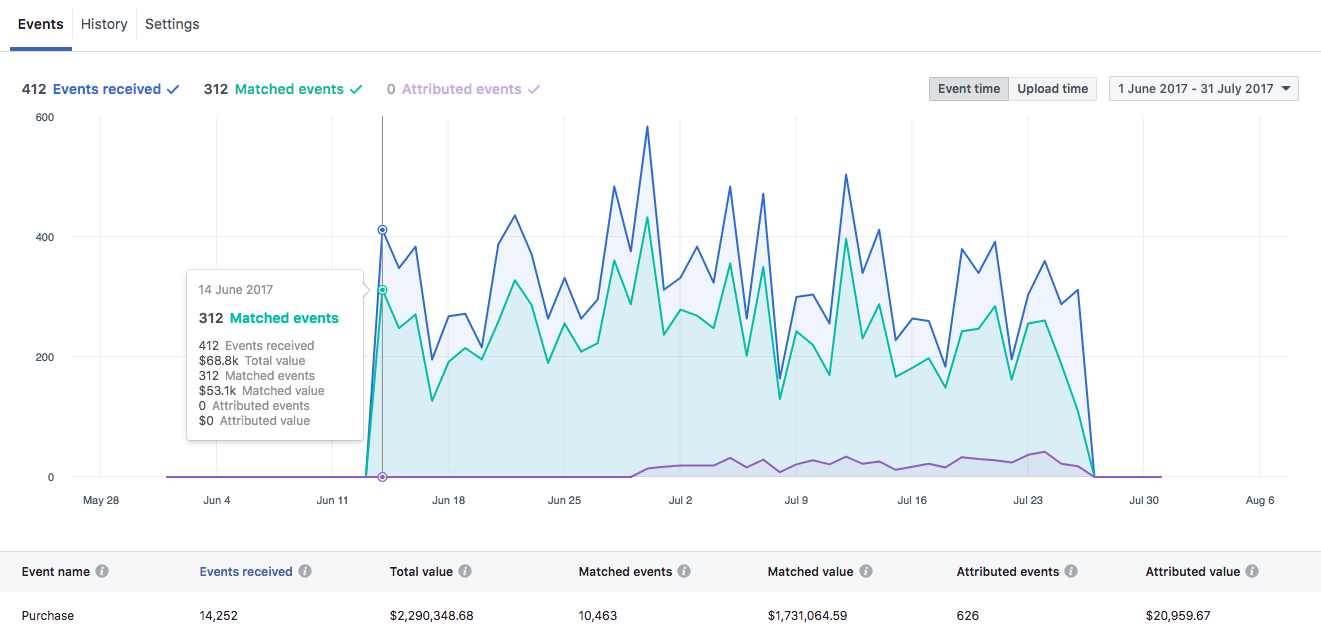Click info icon beside Events received column

pos(305,572)
